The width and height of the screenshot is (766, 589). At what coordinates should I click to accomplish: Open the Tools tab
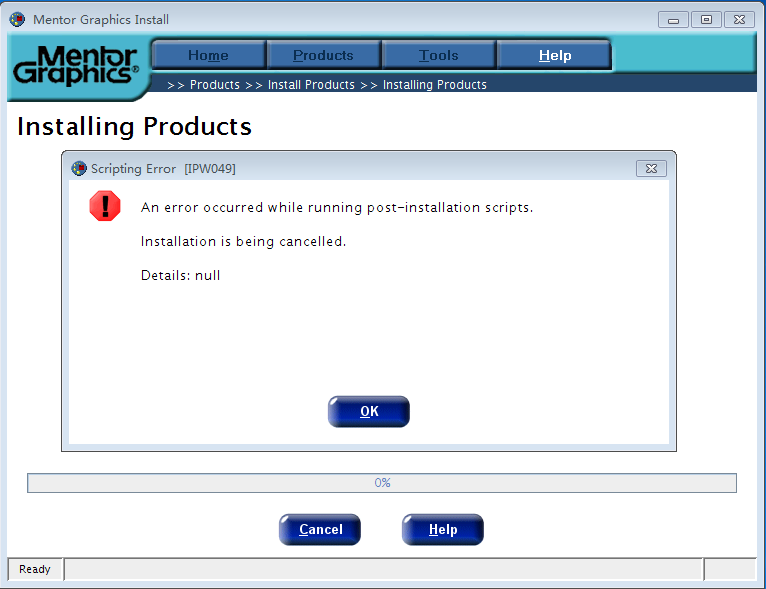(439, 55)
